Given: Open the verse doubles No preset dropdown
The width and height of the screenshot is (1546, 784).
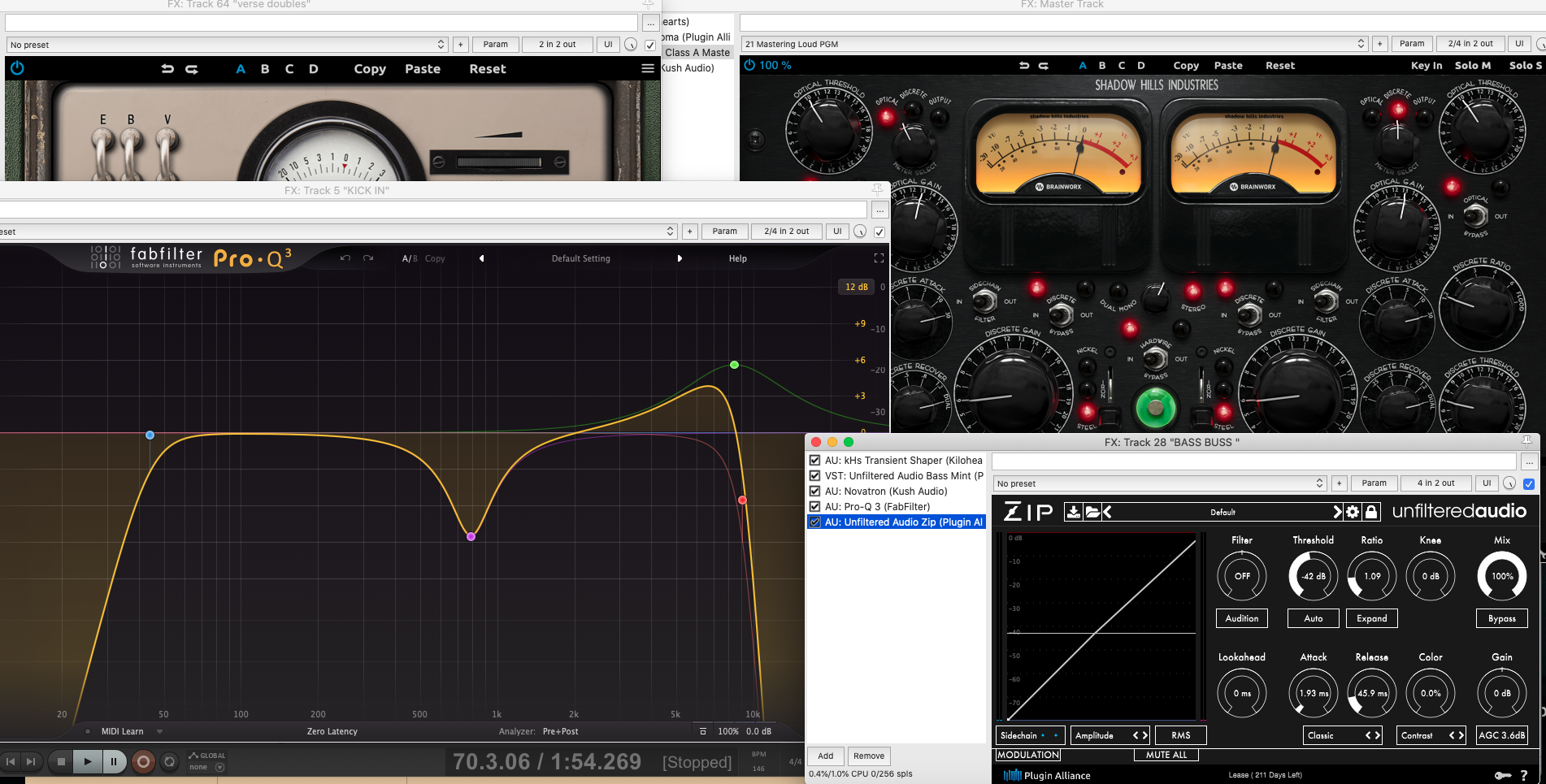Looking at the screenshot, I should [227, 45].
